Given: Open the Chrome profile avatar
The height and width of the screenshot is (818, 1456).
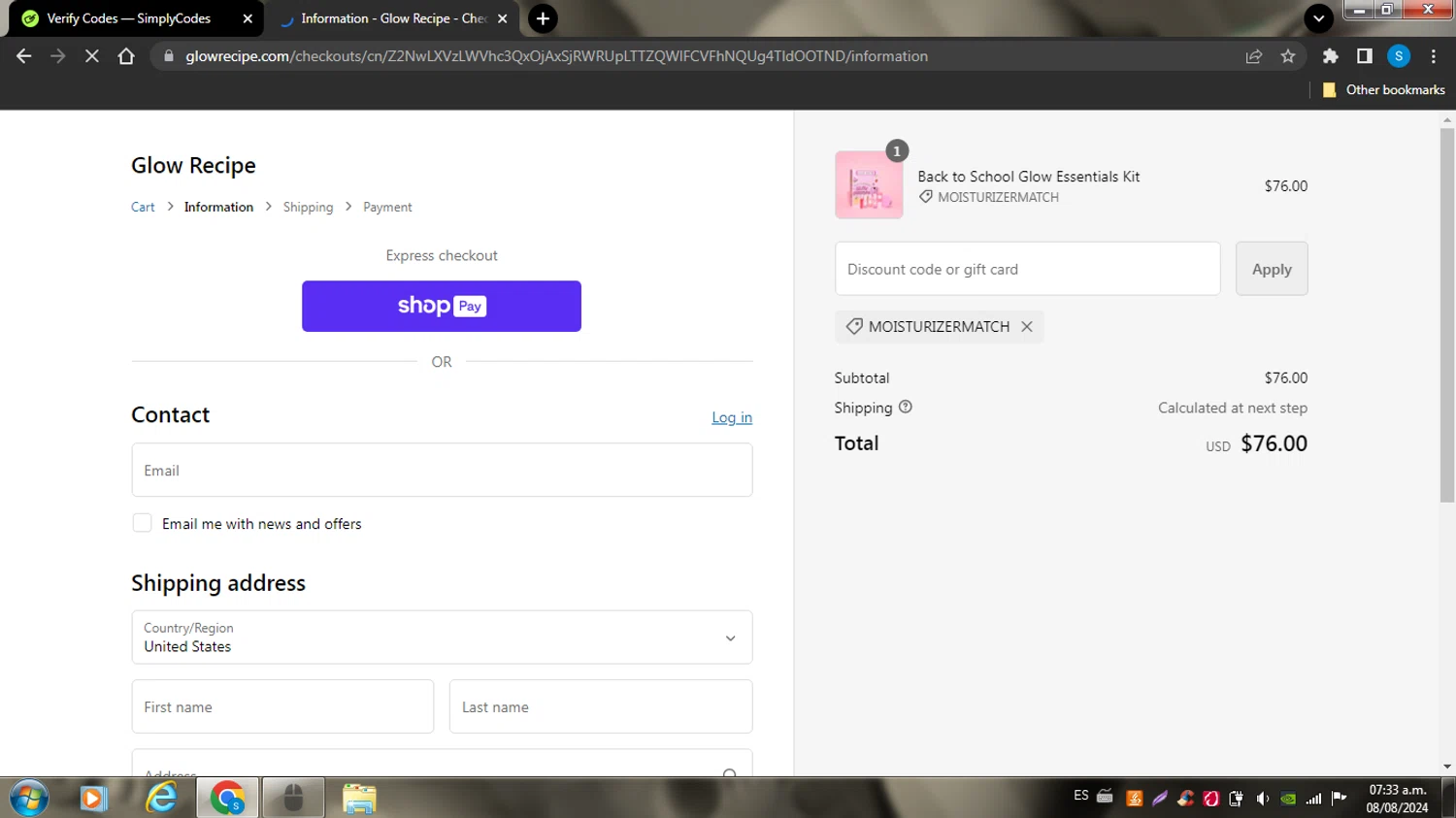Looking at the screenshot, I should (x=1399, y=56).
